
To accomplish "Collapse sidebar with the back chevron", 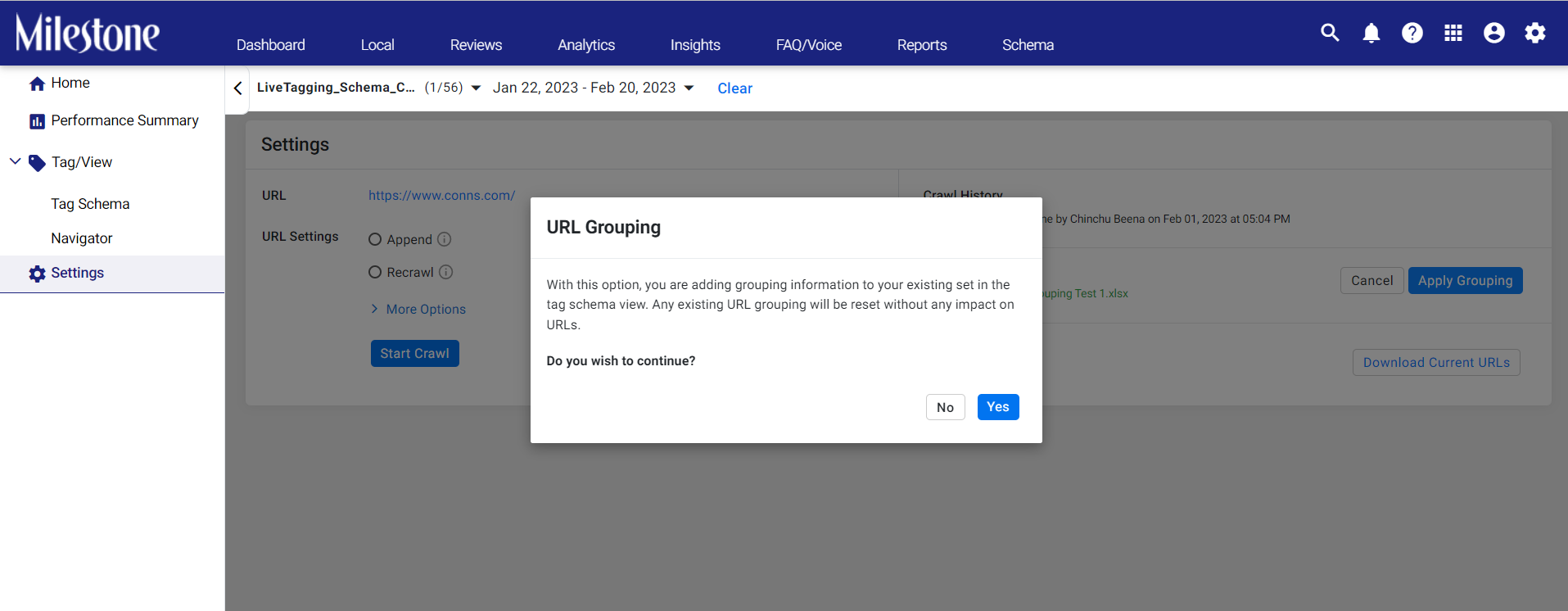I will pyautogui.click(x=237, y=88).
